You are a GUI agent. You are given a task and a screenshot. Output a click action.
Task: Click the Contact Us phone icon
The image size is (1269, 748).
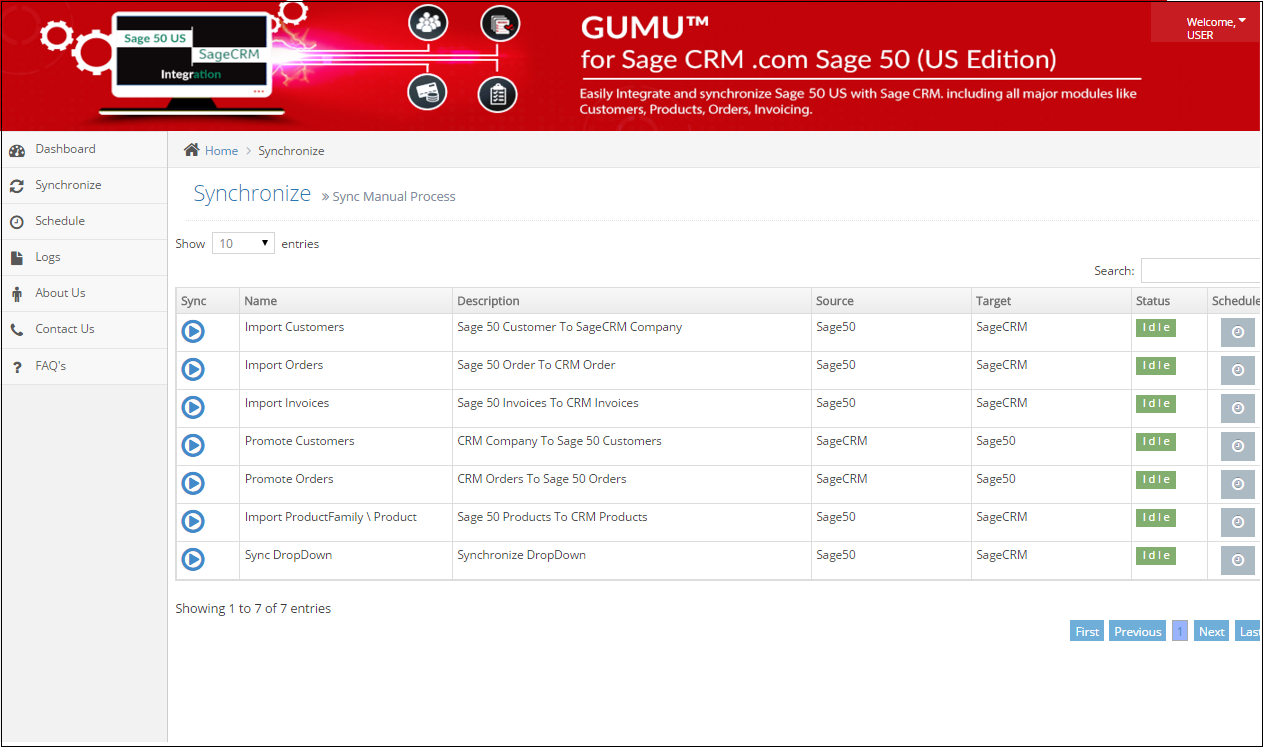point(16,330)
